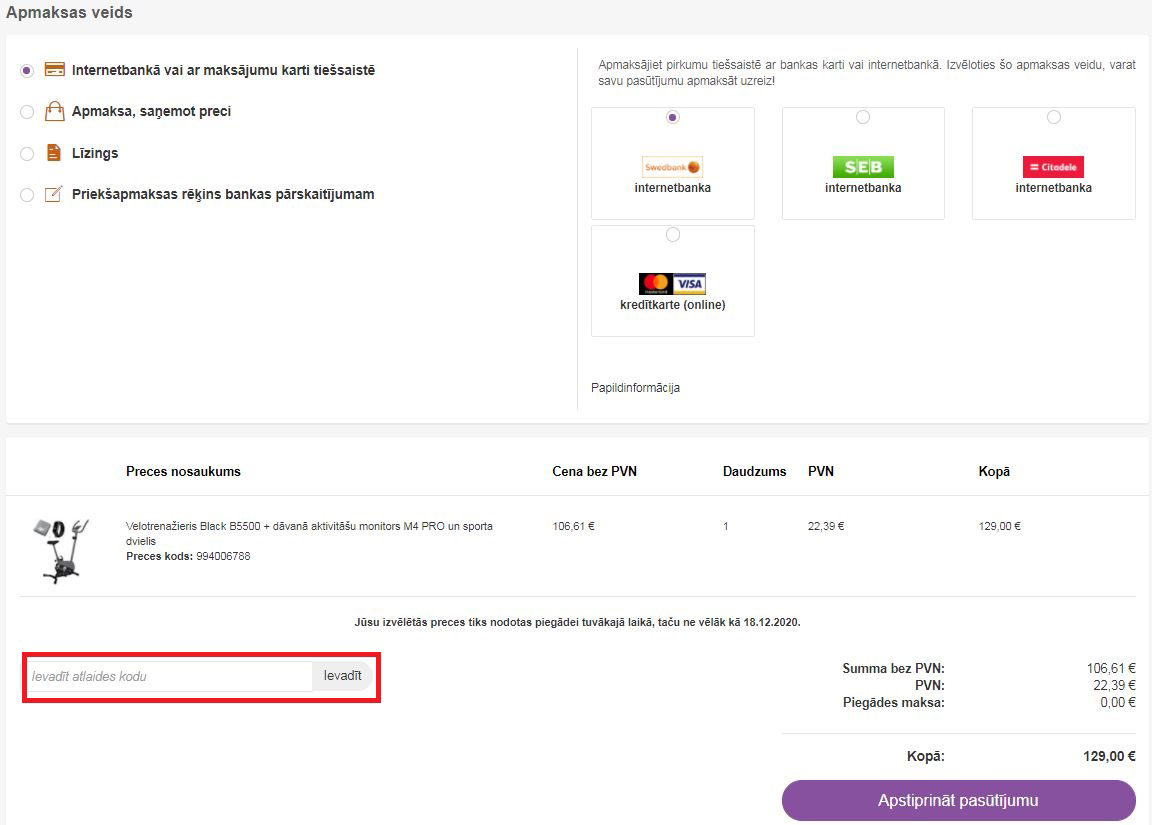Click the discount code input field

tap(169, 676)
